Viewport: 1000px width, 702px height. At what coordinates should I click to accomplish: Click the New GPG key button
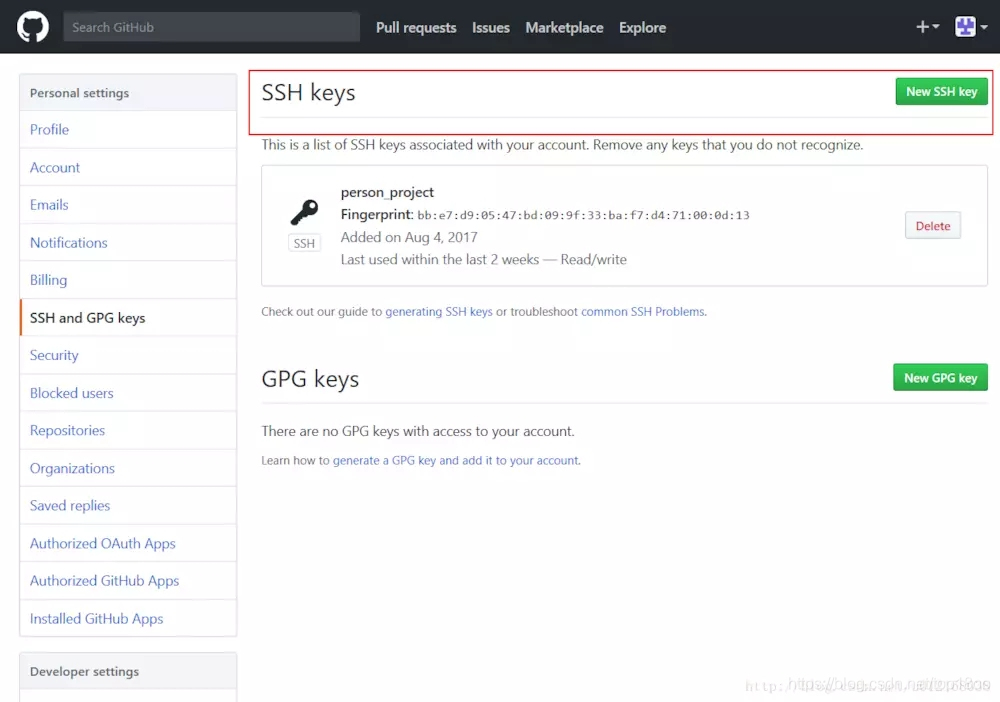940,377
